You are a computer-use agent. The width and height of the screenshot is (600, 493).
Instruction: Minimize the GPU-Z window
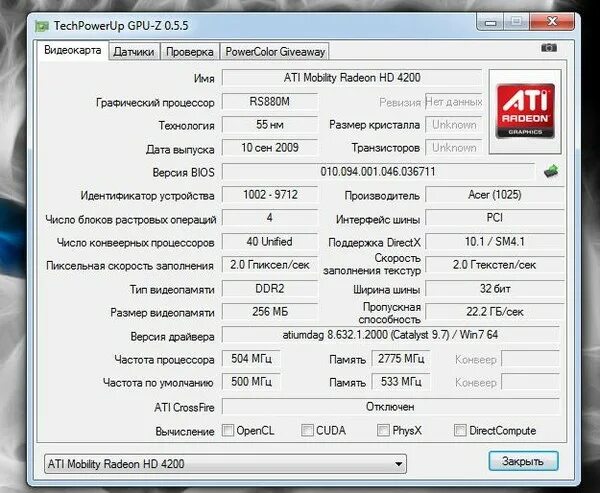pyautogui.click(x=490, y=22)
